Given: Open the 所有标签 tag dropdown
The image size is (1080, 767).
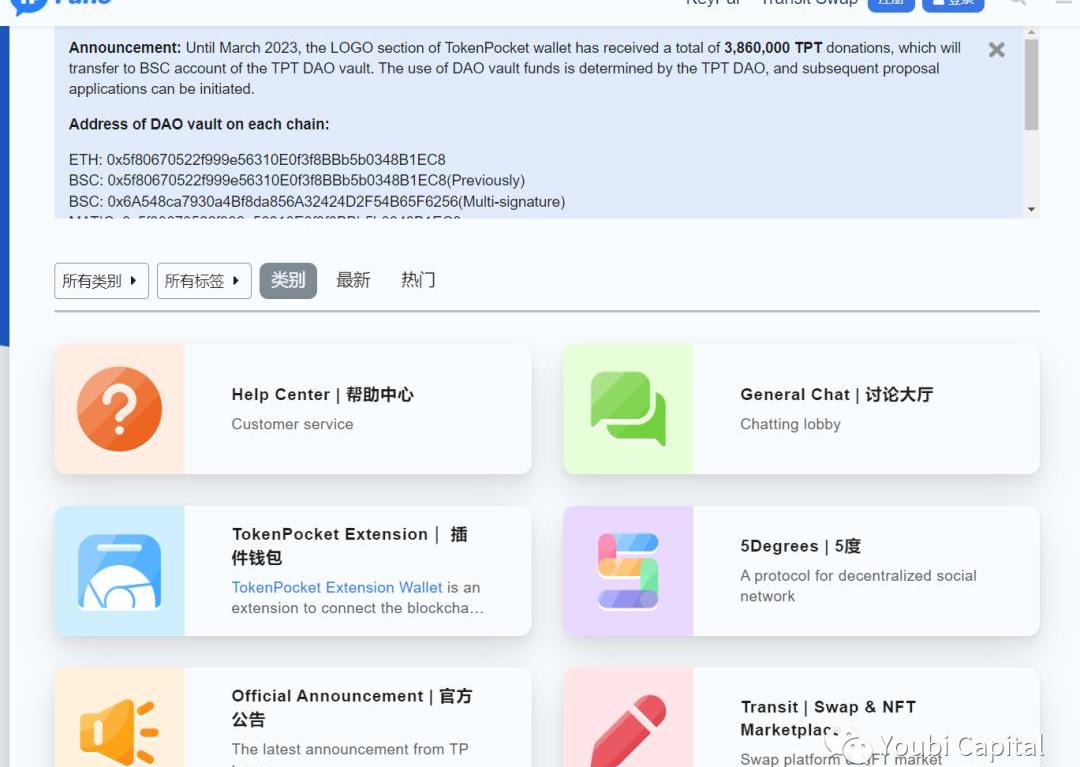Looking at the screenshot, I should tap(204, 281).
